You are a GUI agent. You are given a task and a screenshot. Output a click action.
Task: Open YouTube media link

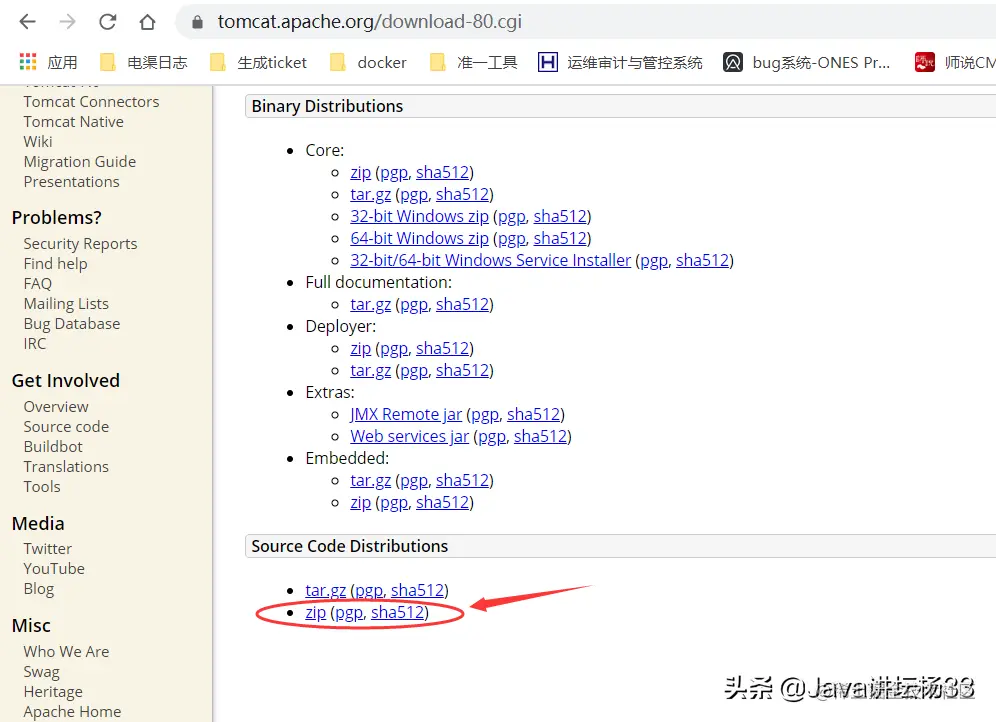(54, 568)
